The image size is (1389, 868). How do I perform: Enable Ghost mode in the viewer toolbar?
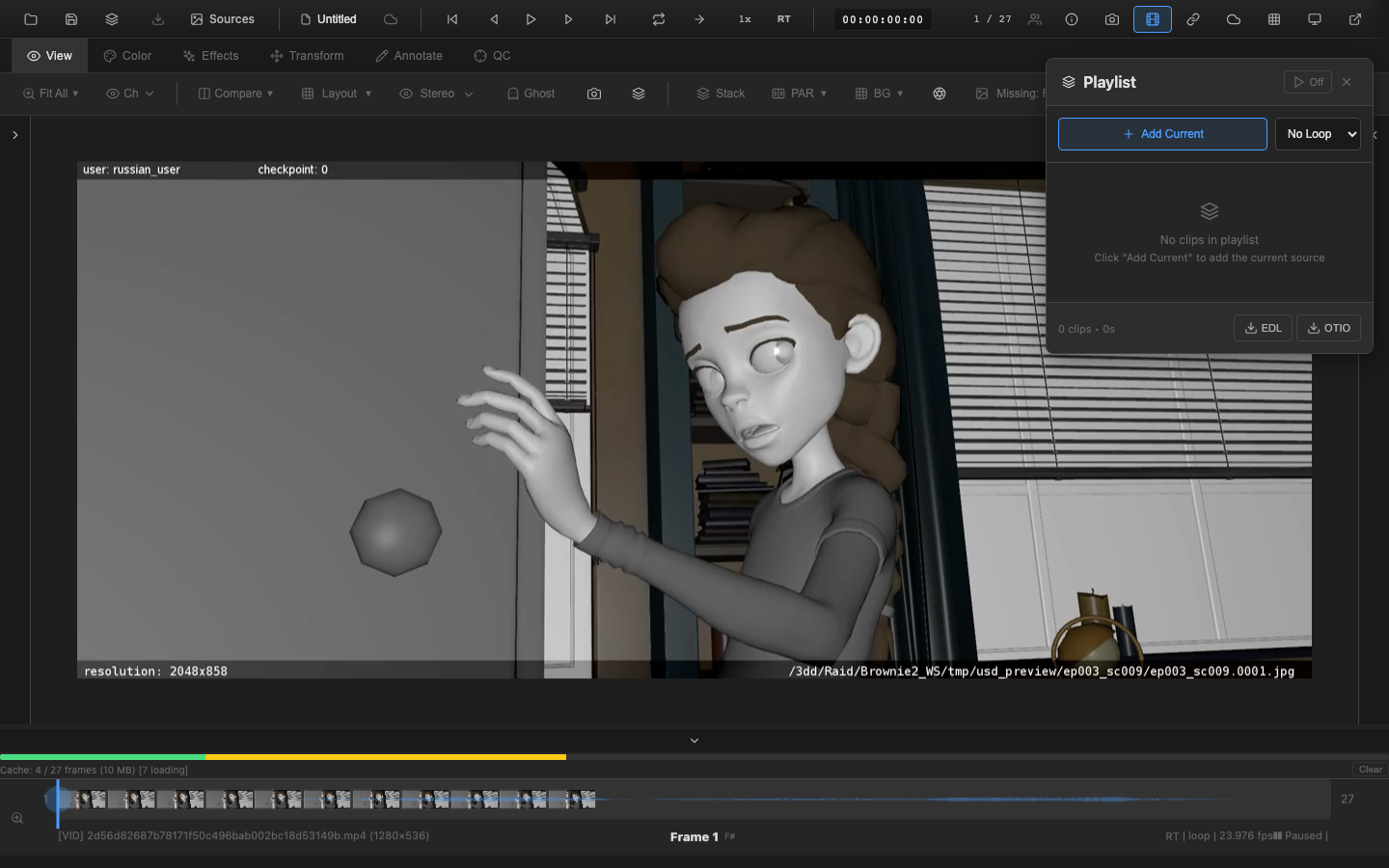[x=530, y=93]
